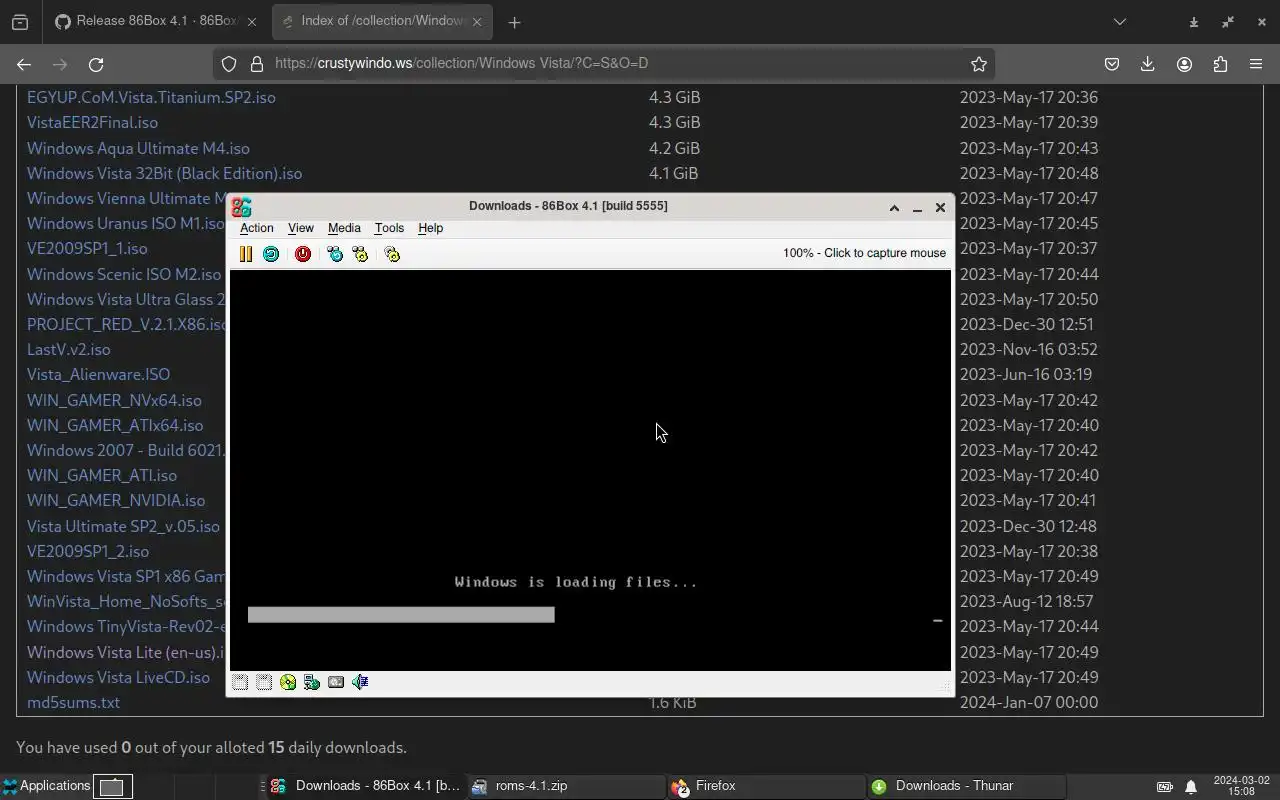
Task: List all tabs dropdown chevron
Action: pyautogui.click(x=1120, y=22)
